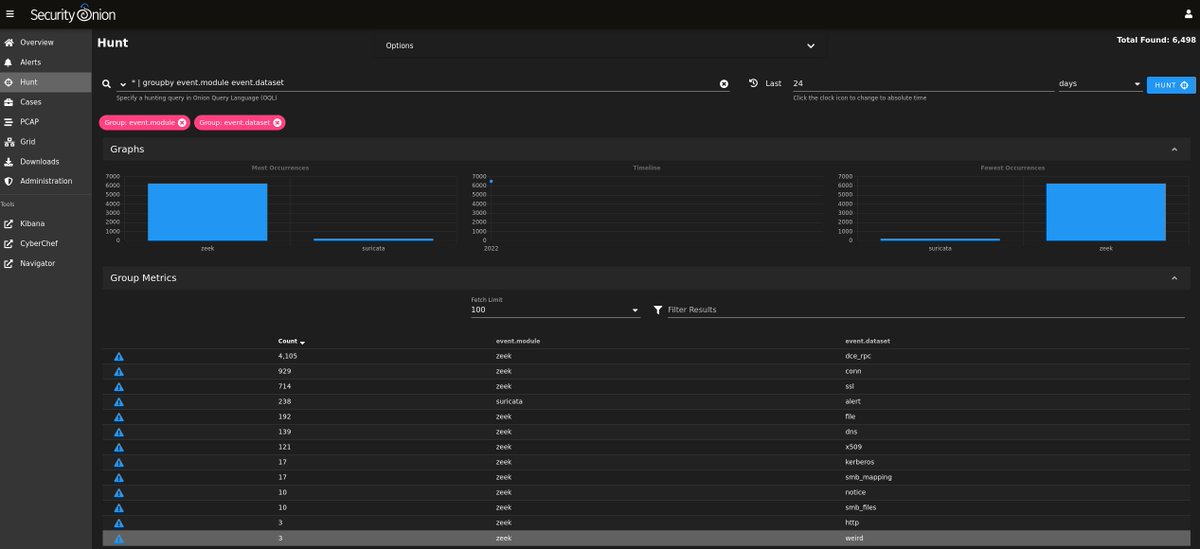1200x549 pixels.
Task: Collapse the Group Metrics section
Action: coord(1174,277)
